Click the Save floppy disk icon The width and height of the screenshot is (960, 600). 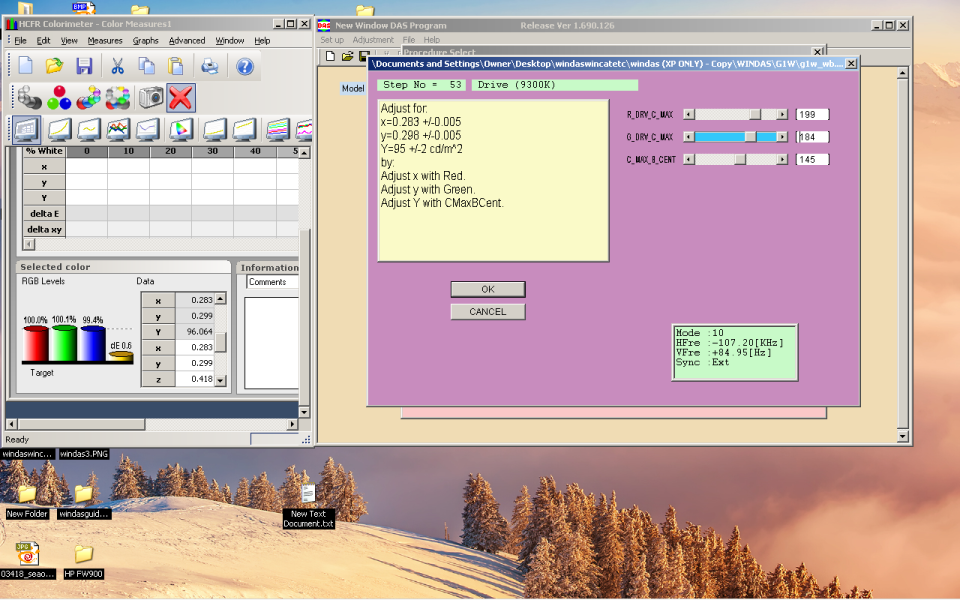point(84,66)
